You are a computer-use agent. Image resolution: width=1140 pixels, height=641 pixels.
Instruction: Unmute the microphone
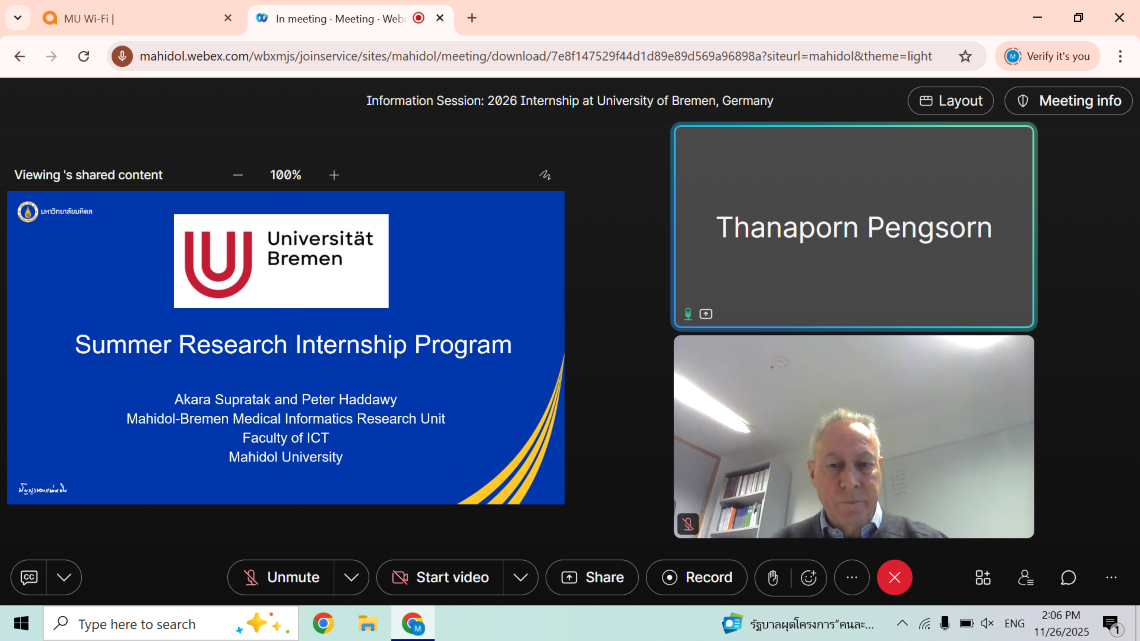(281, 578)
